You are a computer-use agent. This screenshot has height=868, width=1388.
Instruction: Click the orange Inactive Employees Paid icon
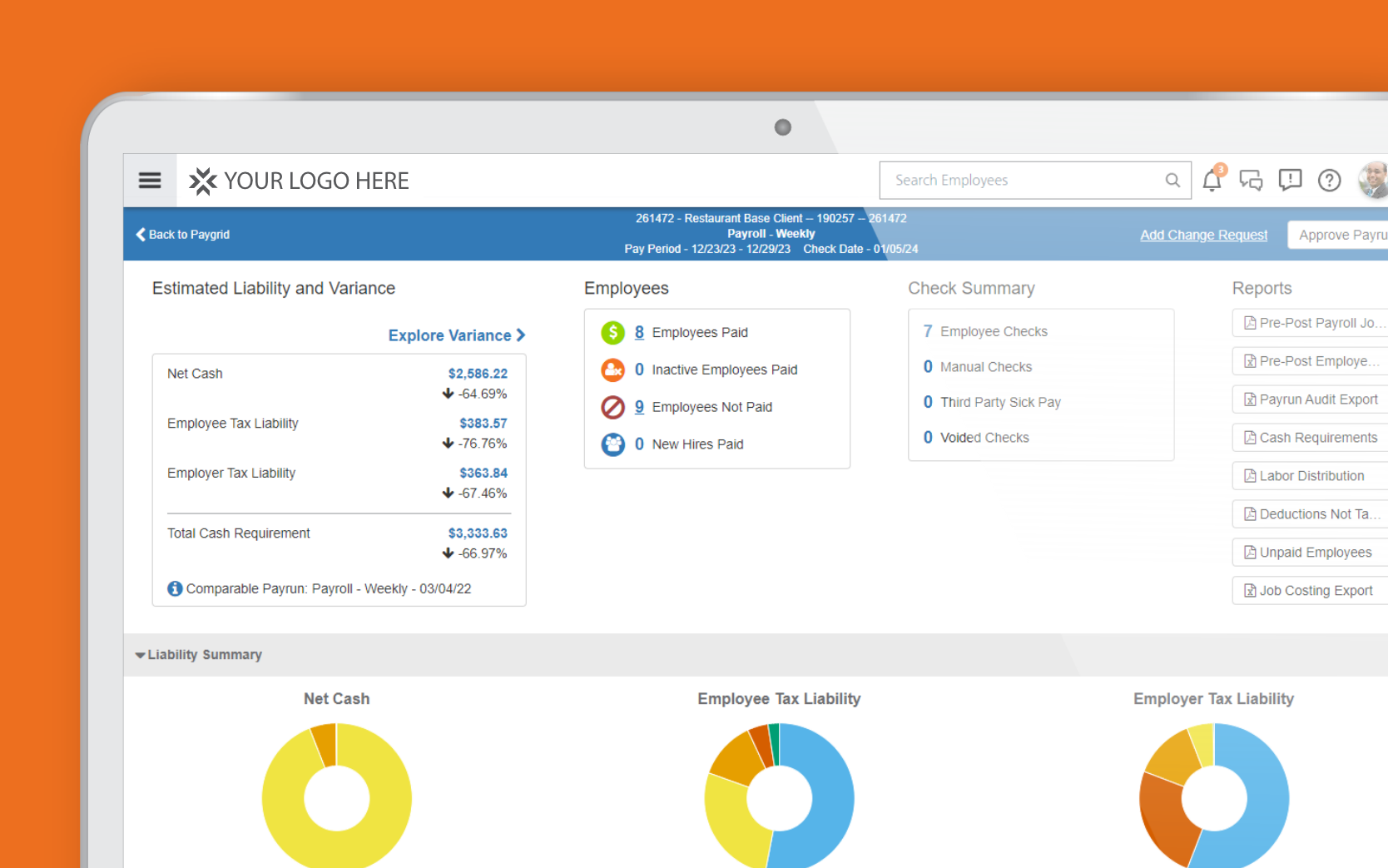tap(613, 370)
